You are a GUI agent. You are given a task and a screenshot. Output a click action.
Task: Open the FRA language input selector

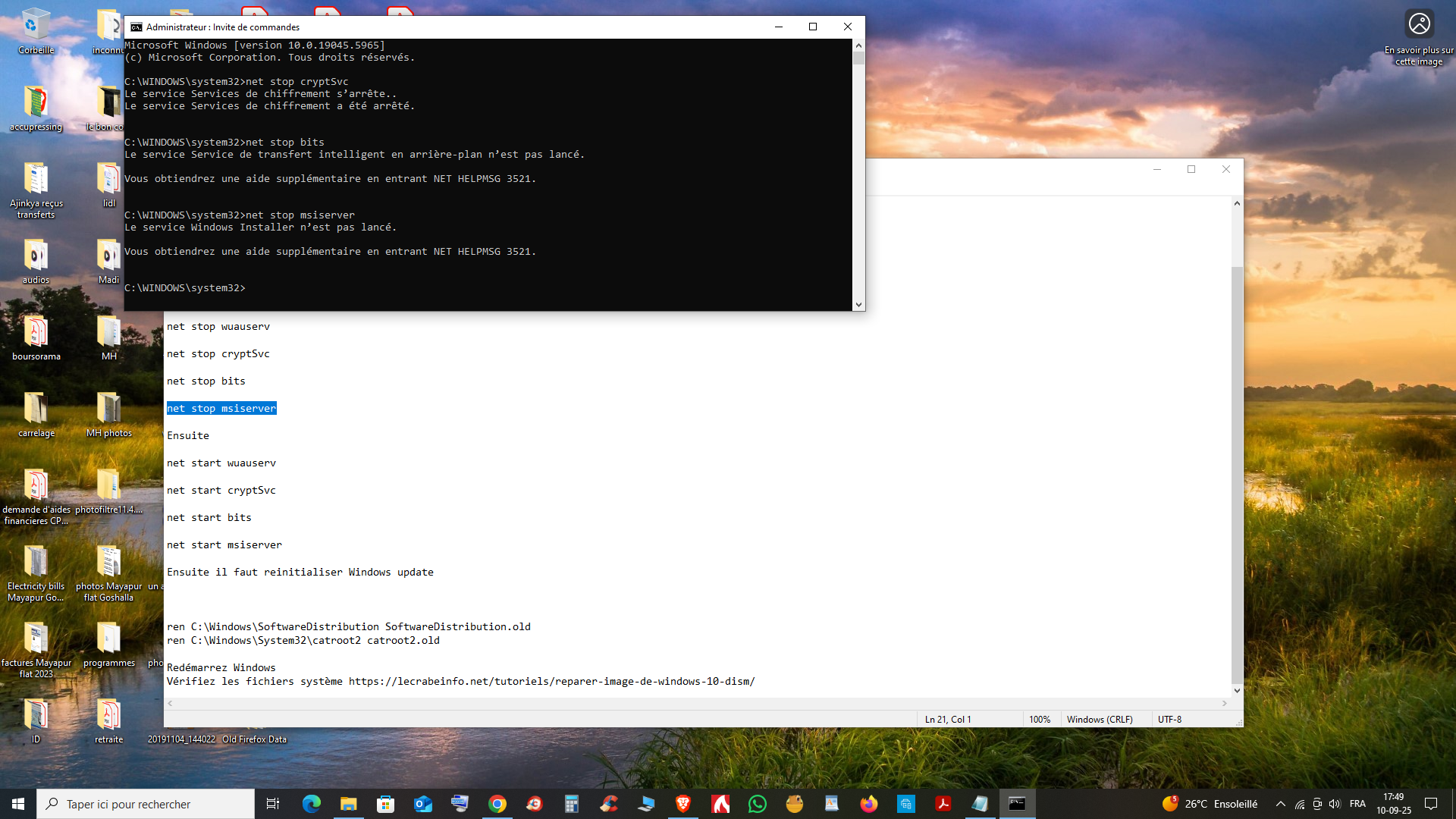(1358, 804)
